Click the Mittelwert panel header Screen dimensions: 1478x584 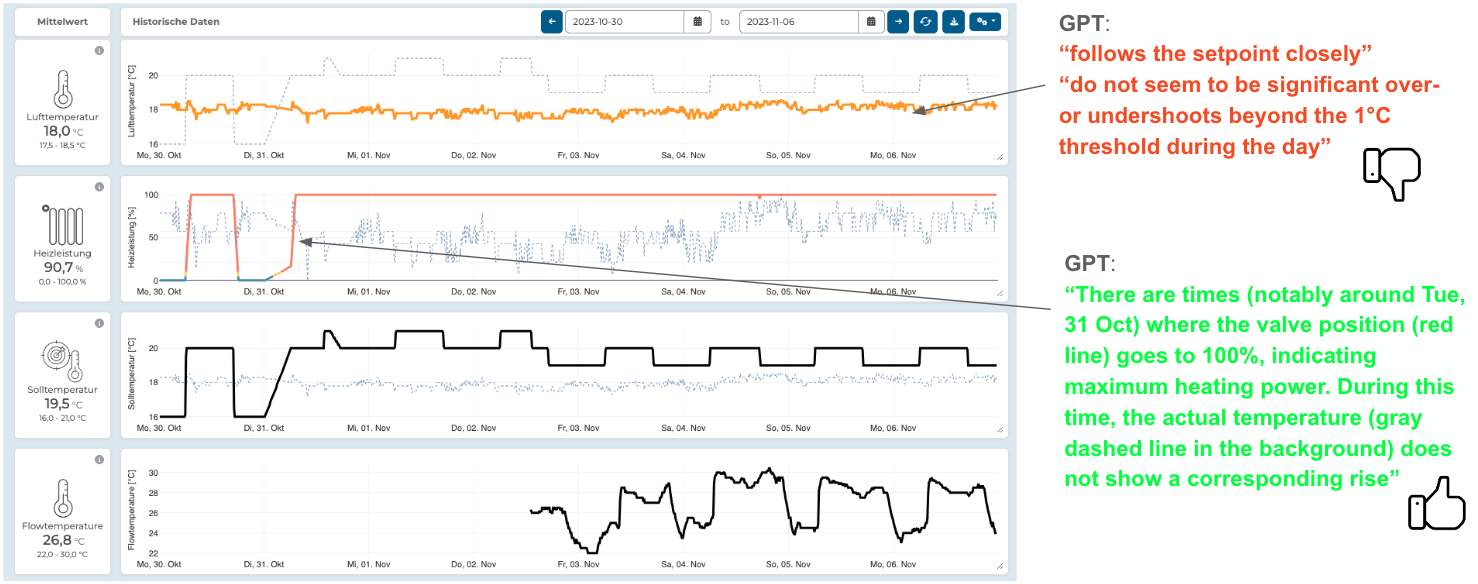62,21
